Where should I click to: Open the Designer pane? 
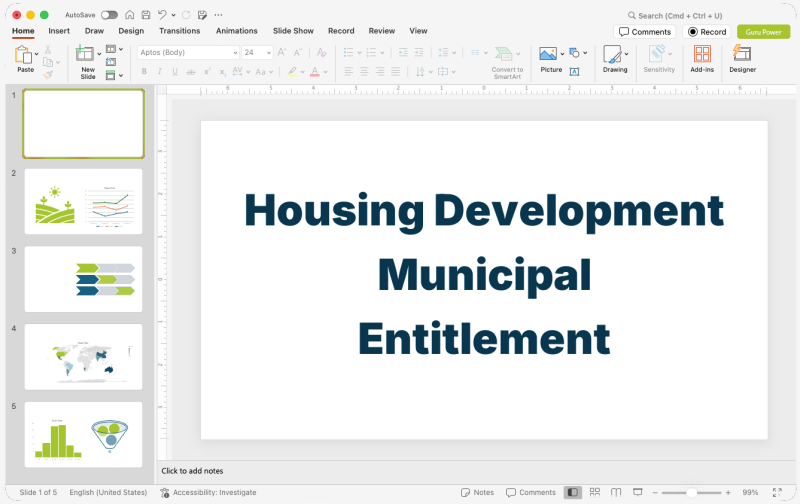(x=742, y=59)
